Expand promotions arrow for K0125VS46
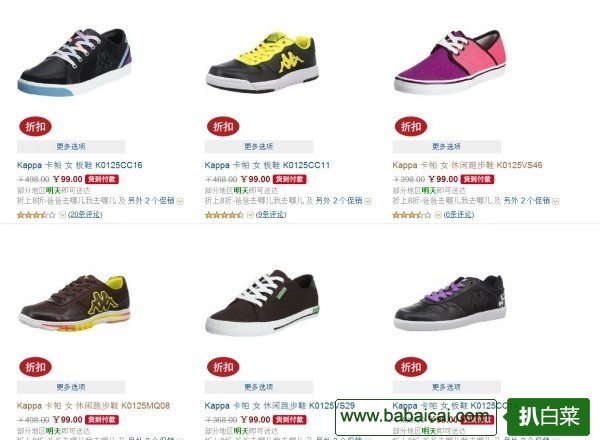 (556, 201)
